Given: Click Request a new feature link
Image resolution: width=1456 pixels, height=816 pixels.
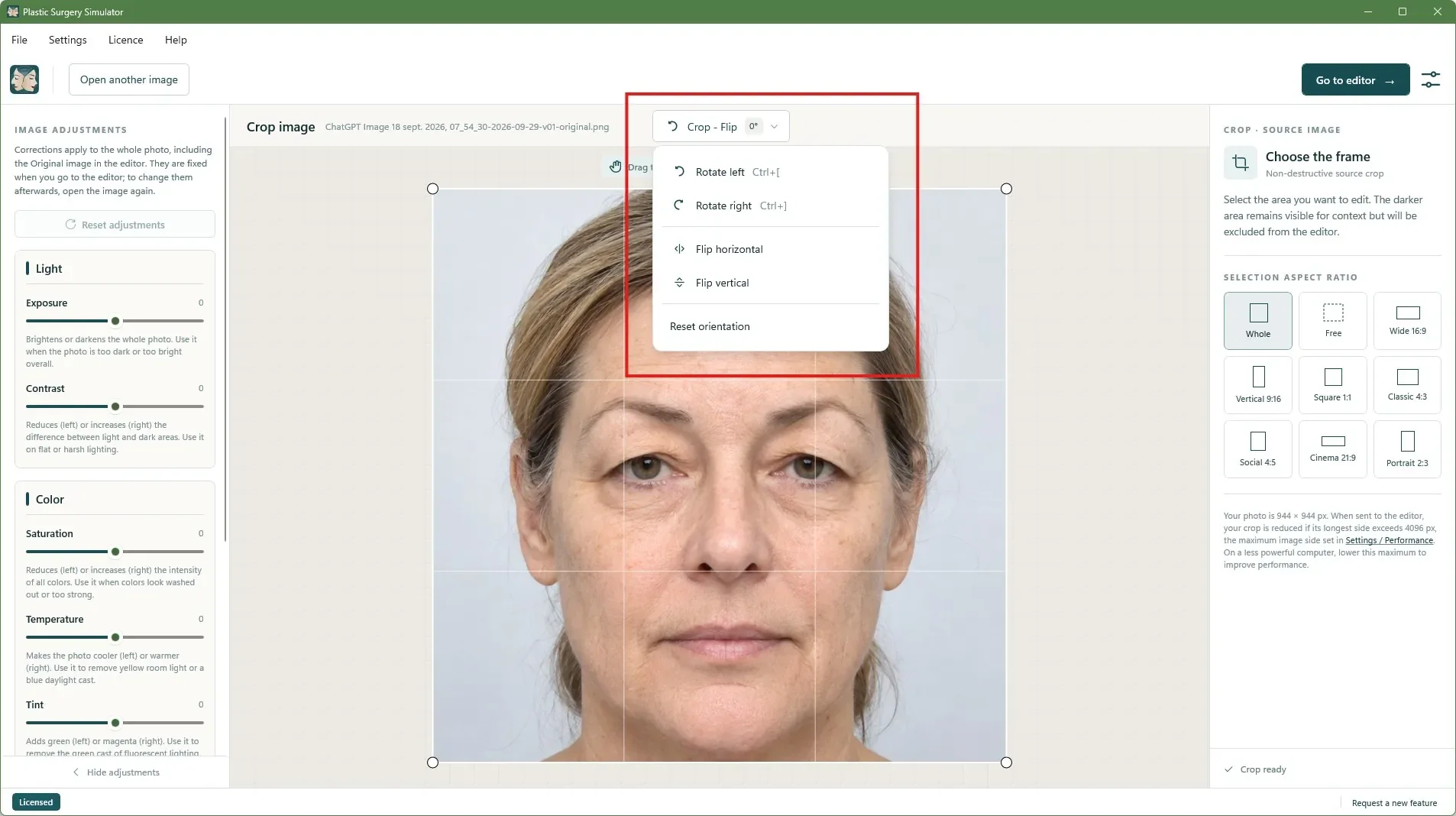Looking at the screenshot, I should click(1394, 803).
